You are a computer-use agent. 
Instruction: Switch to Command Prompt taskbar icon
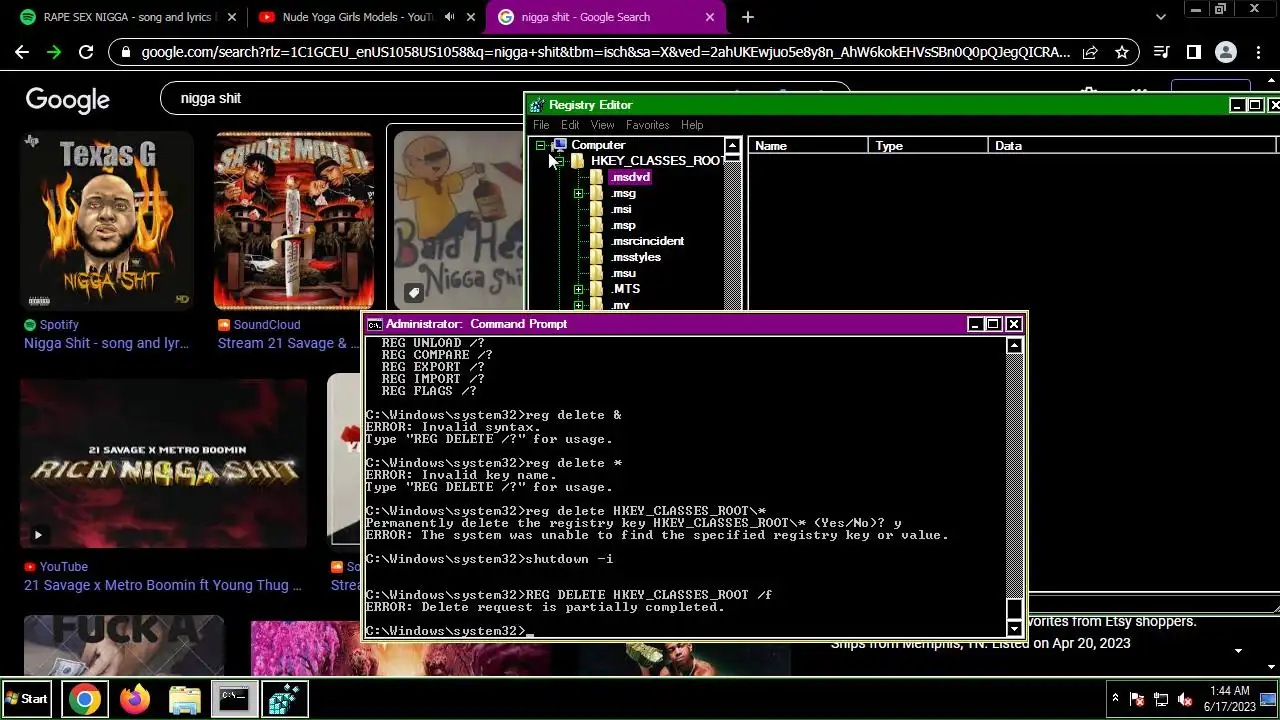(234, 699)
